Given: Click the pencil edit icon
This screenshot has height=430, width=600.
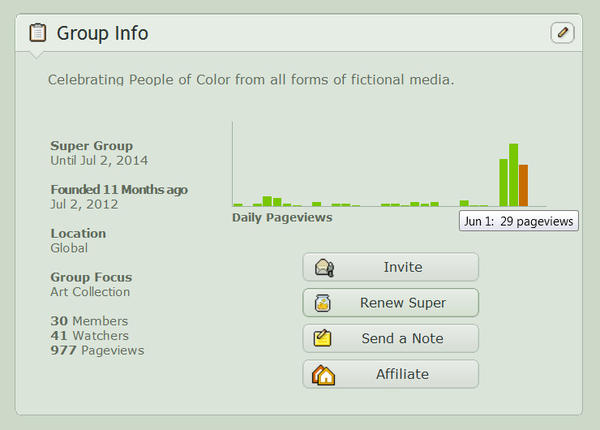Looking at the screenshot, I should coord(562,33).
